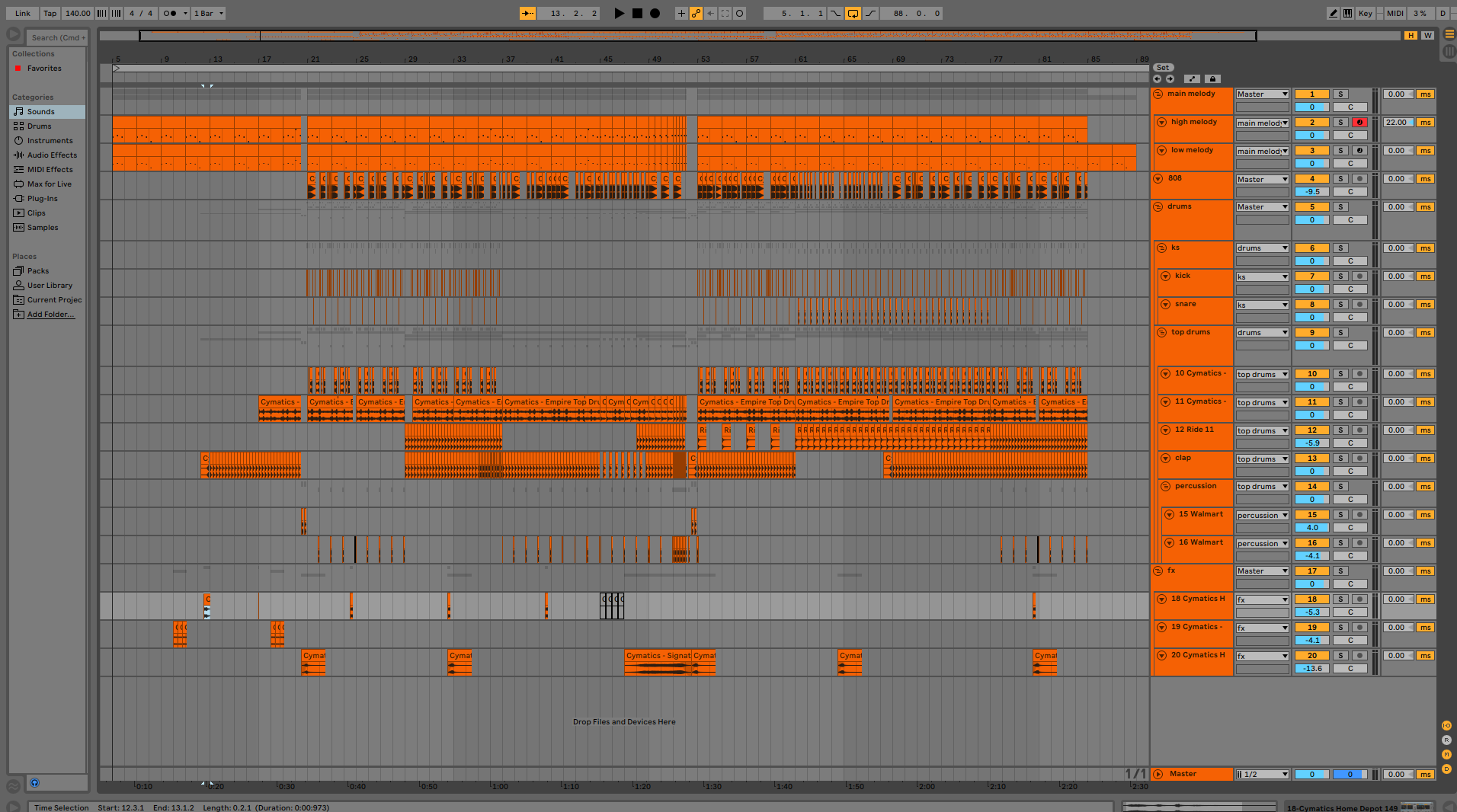Open Instruments category in browser

[x=47, y=140]
